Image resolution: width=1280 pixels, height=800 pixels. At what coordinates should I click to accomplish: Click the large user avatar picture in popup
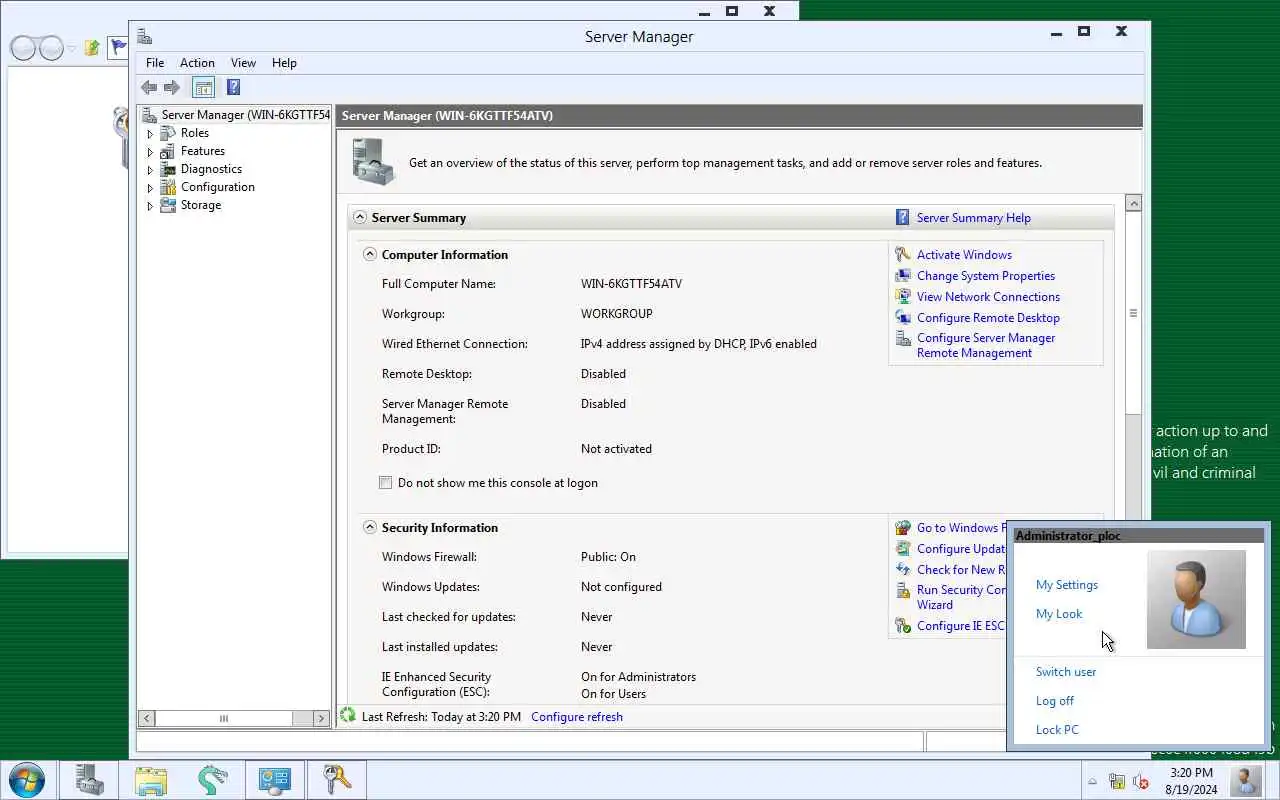[1196, 599]
